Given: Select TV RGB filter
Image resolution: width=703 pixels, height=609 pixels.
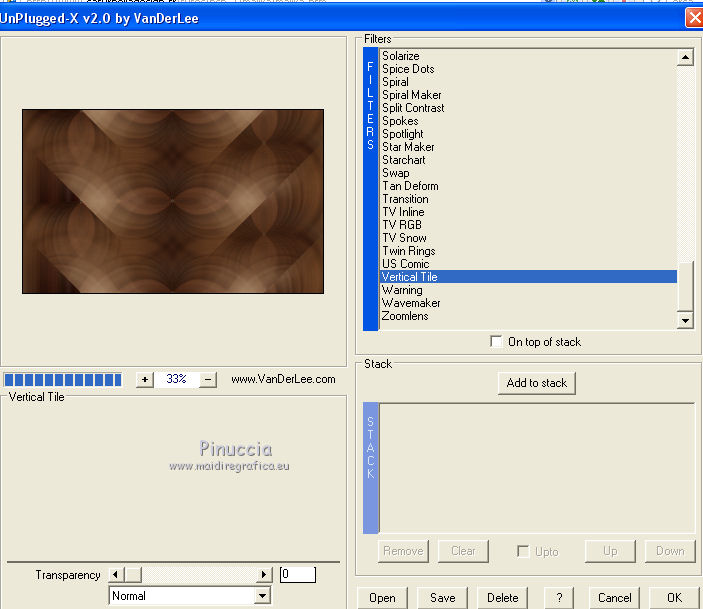Looking at the screenshot, I should 402,225.
